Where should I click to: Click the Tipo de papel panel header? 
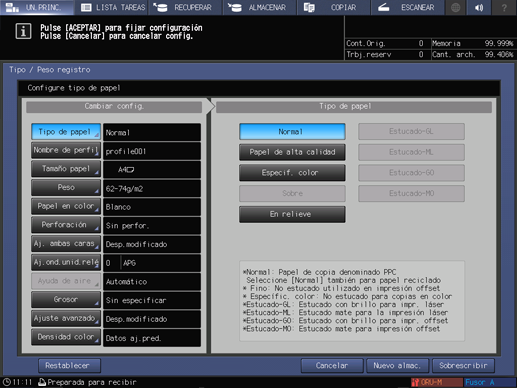click(x=354, y=107)
